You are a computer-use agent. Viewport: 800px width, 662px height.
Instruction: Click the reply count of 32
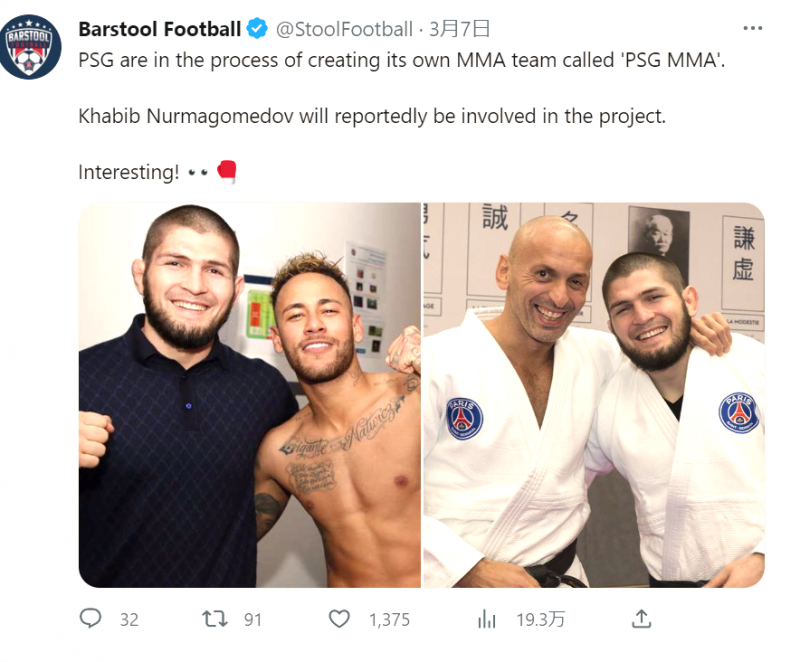(129, 620)
